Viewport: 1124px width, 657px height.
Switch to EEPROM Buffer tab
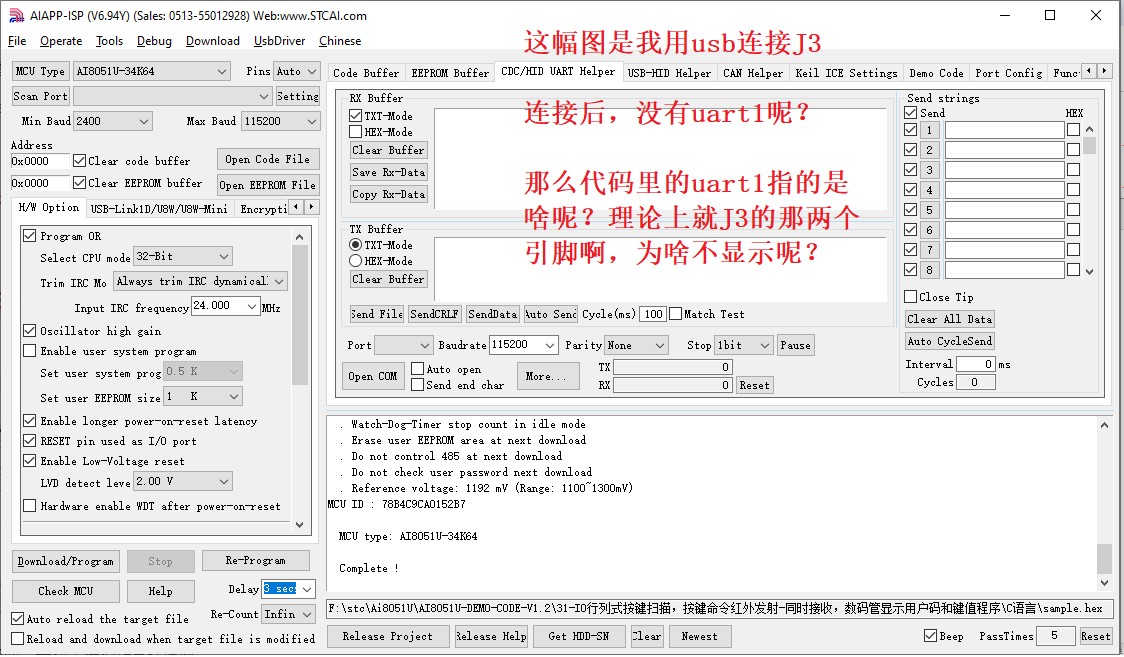pyautogui.click(x=450, y=73)
